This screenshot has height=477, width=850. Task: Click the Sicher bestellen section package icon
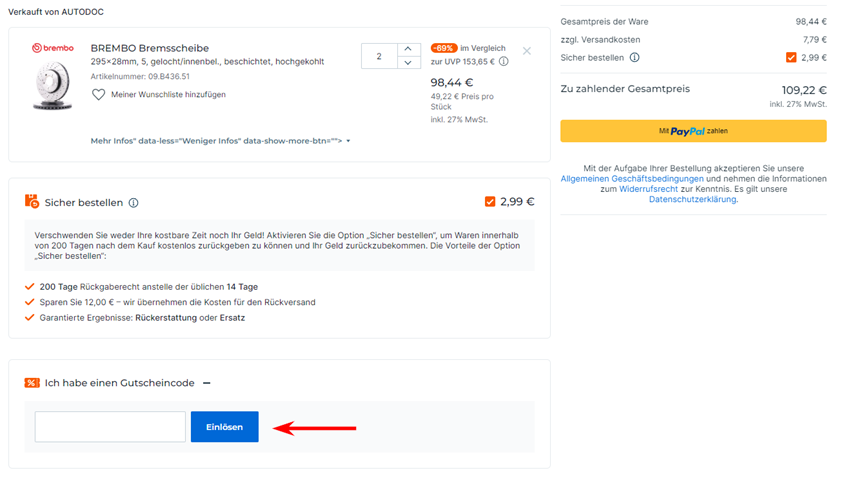(x=32, y=202)
